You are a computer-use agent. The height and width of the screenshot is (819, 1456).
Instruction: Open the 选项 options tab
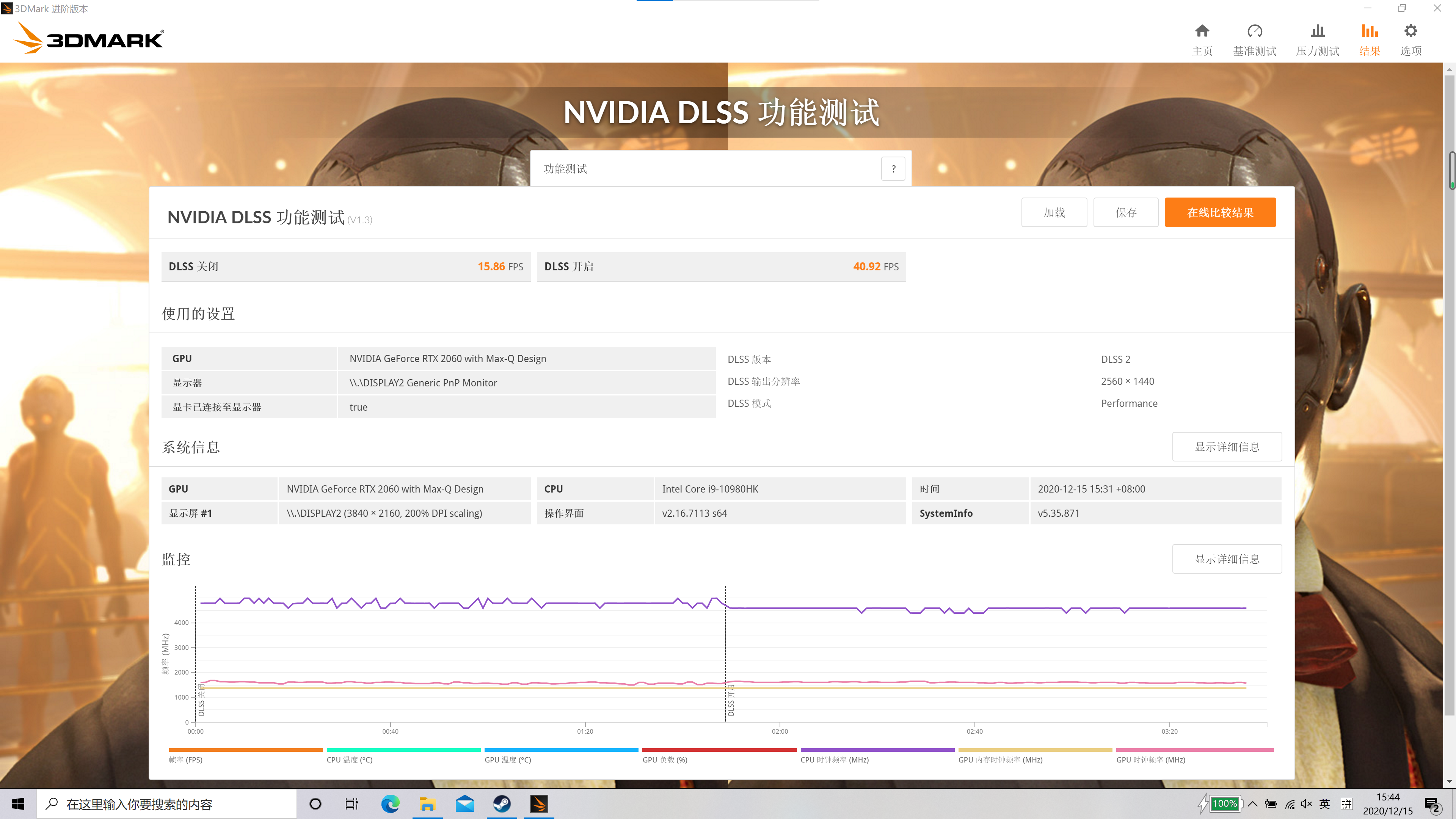[1411, 39]
